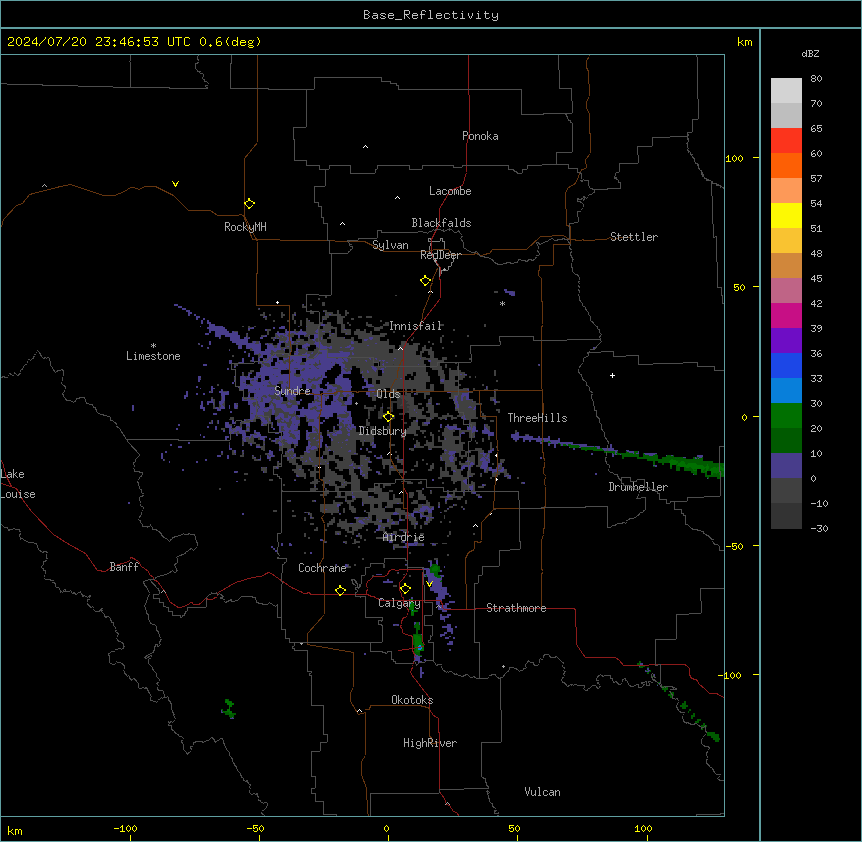
Task: Click the Didsbury city label
Action: pos(382,431)
